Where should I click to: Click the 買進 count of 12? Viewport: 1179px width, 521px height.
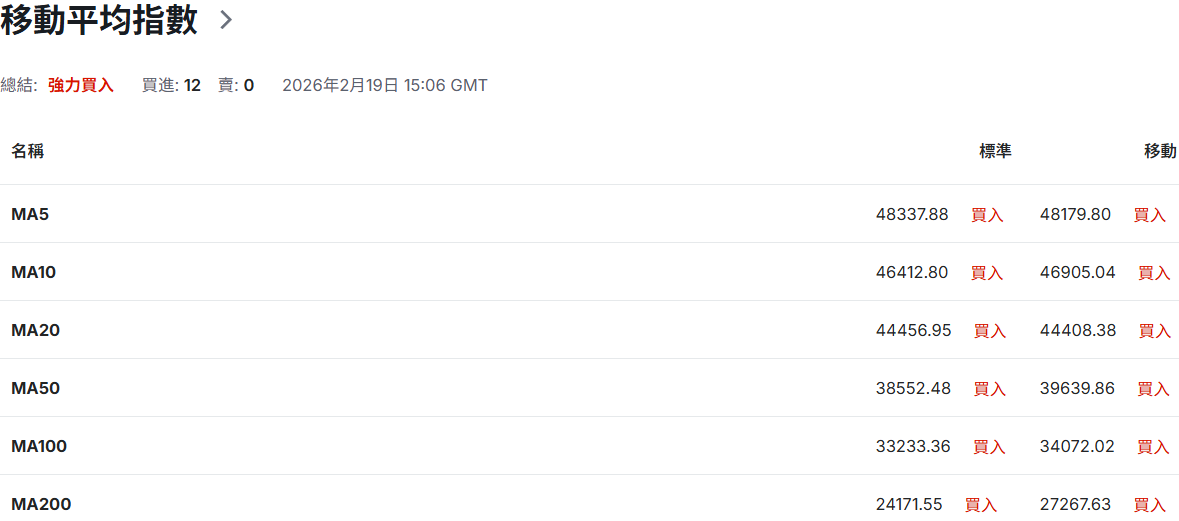coord(192,85)
